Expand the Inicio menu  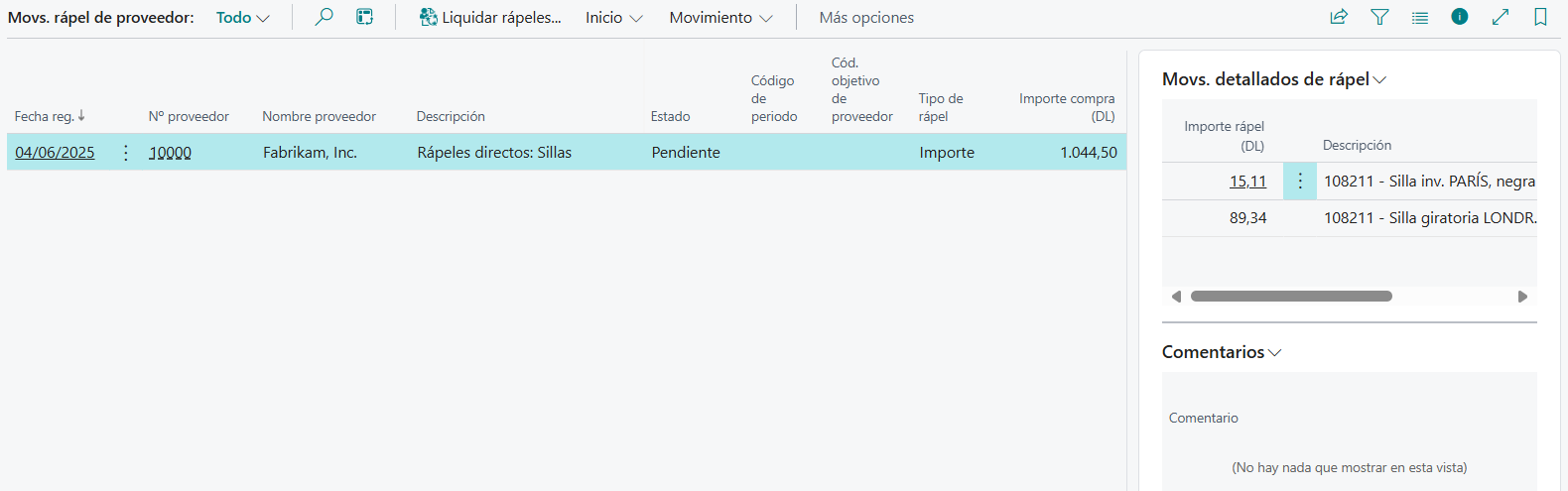613,18
